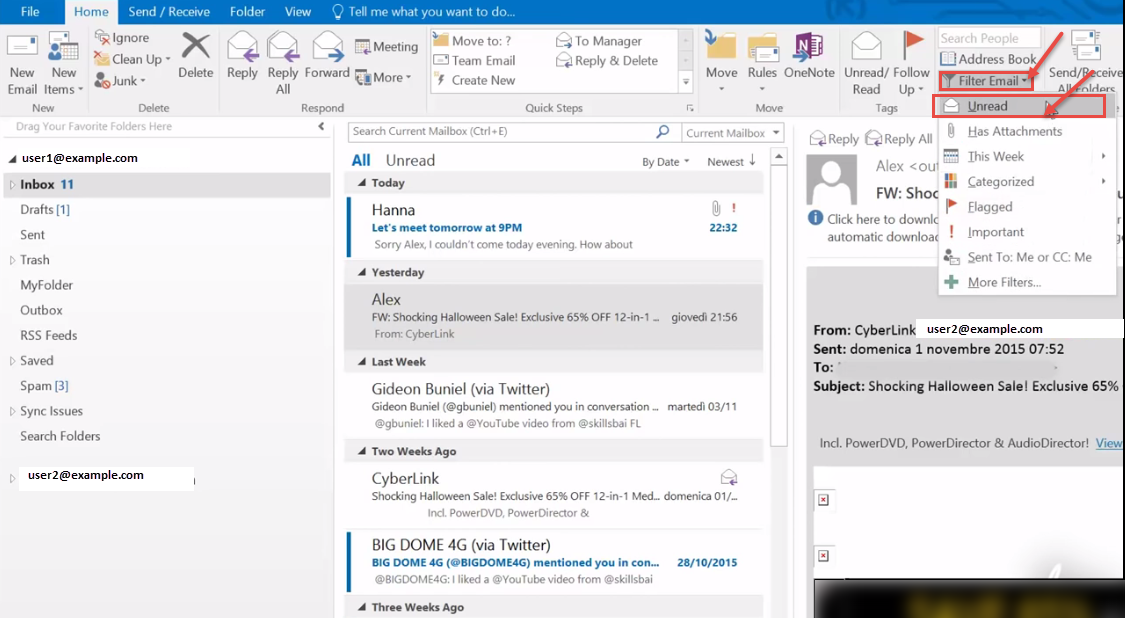Click the Forward ribbon icon
The height and width of the screenshot is (618, 1125).
pos(327,49)
